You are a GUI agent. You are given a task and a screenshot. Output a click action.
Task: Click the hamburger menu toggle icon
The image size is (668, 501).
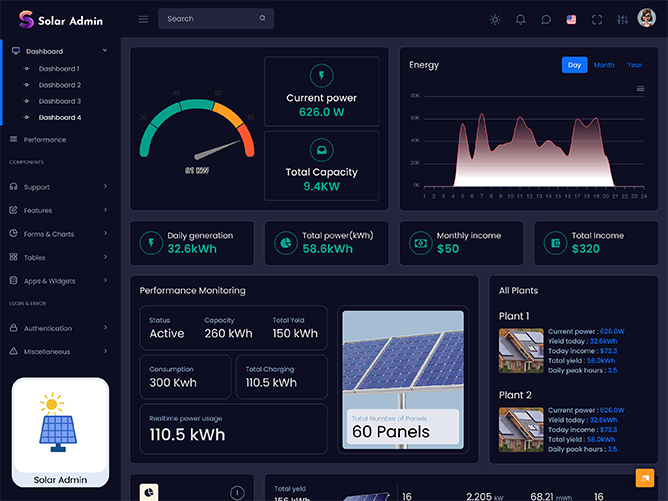click(143, 19)
